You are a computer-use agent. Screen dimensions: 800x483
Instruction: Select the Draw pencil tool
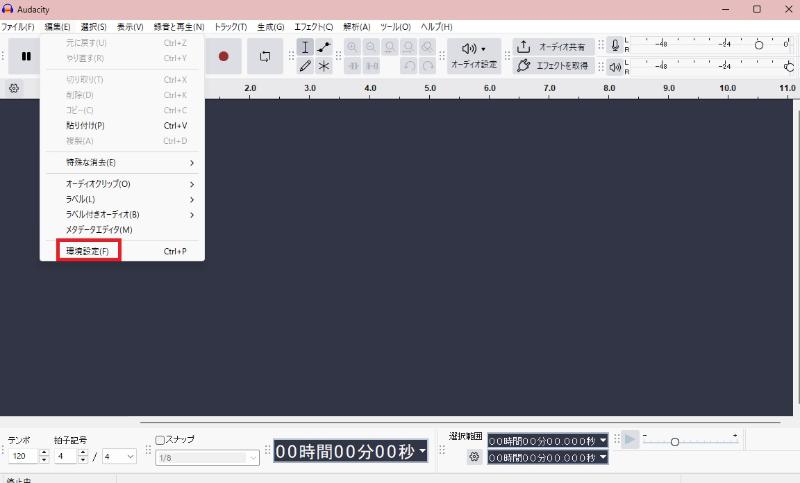point(305,66)
